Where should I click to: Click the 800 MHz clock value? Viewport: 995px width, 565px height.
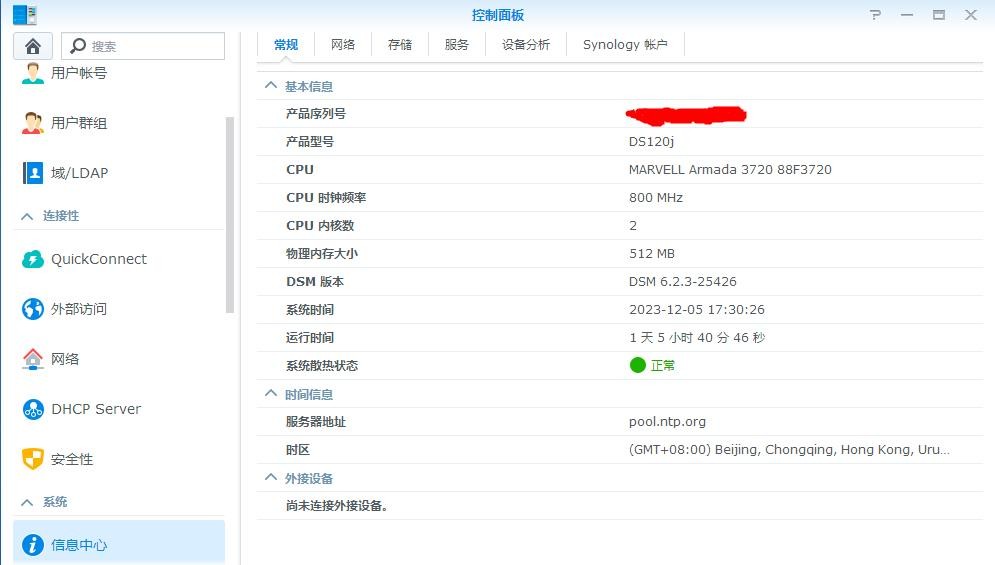click(656, 197)
